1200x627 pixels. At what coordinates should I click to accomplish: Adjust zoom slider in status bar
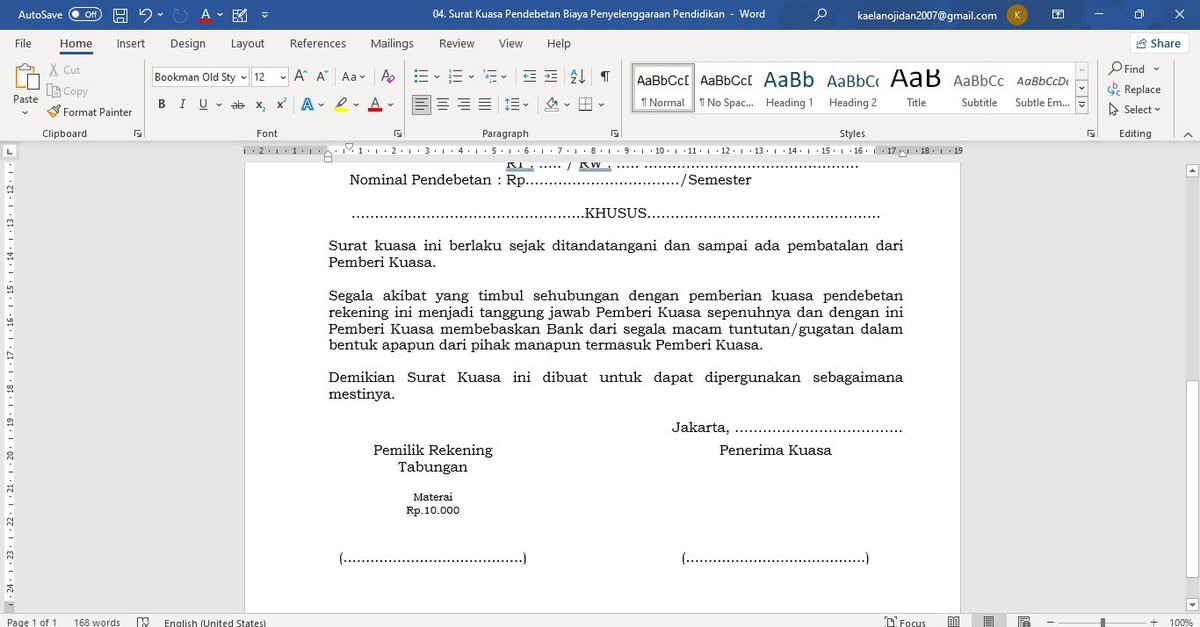point(1105,622)
